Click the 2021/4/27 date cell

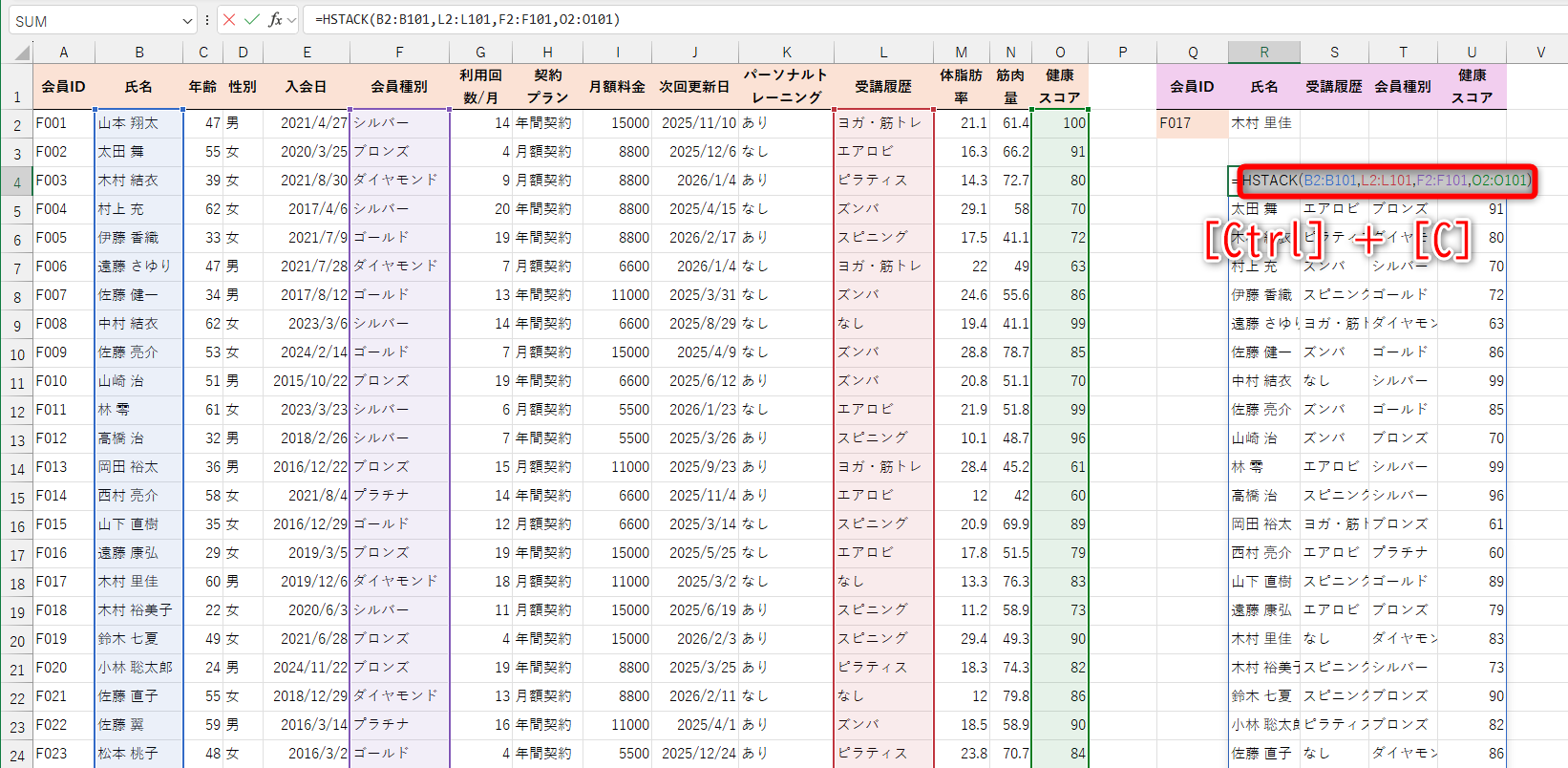pyautogui.click(x=307, y=123)
